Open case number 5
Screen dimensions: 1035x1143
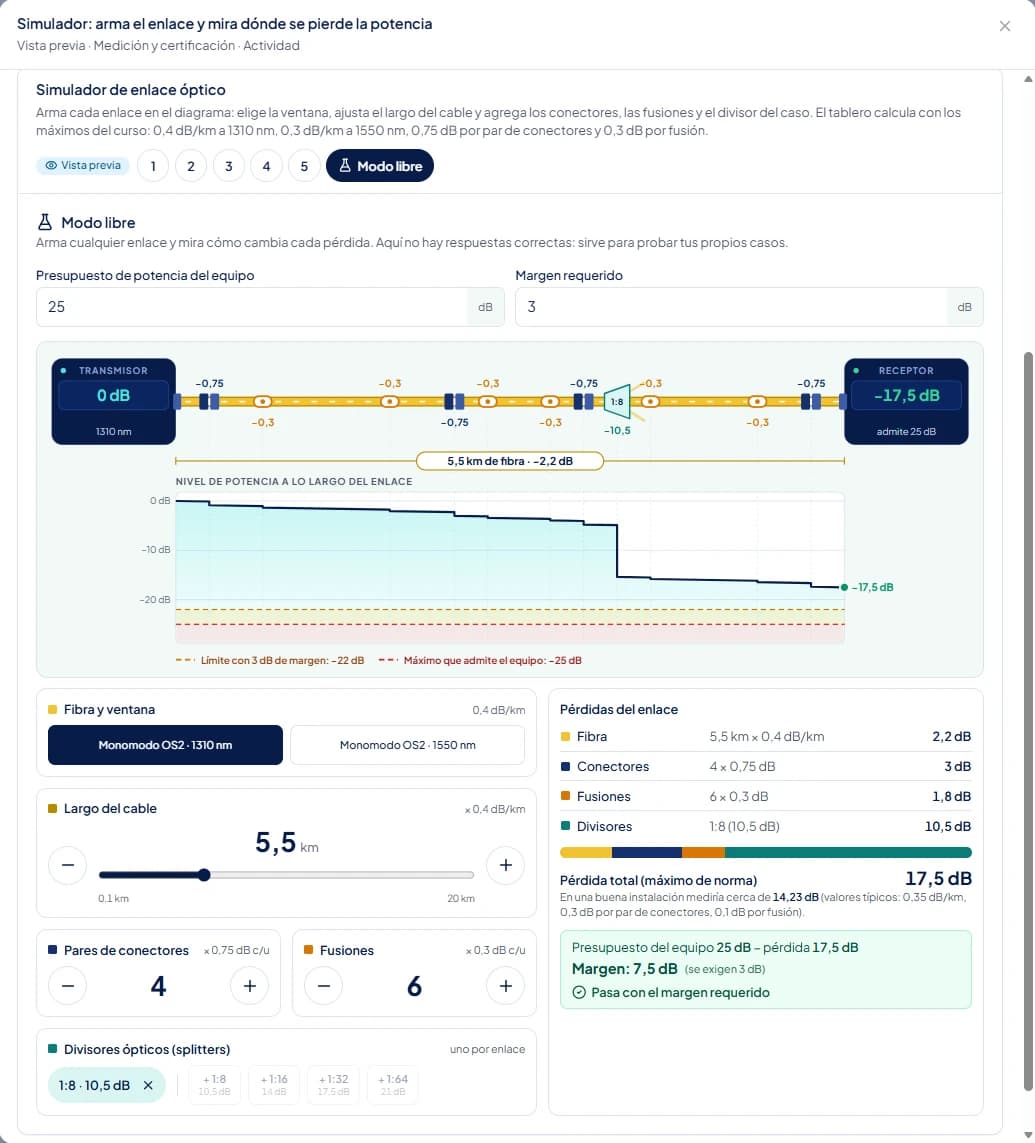[x=305, y=166]
